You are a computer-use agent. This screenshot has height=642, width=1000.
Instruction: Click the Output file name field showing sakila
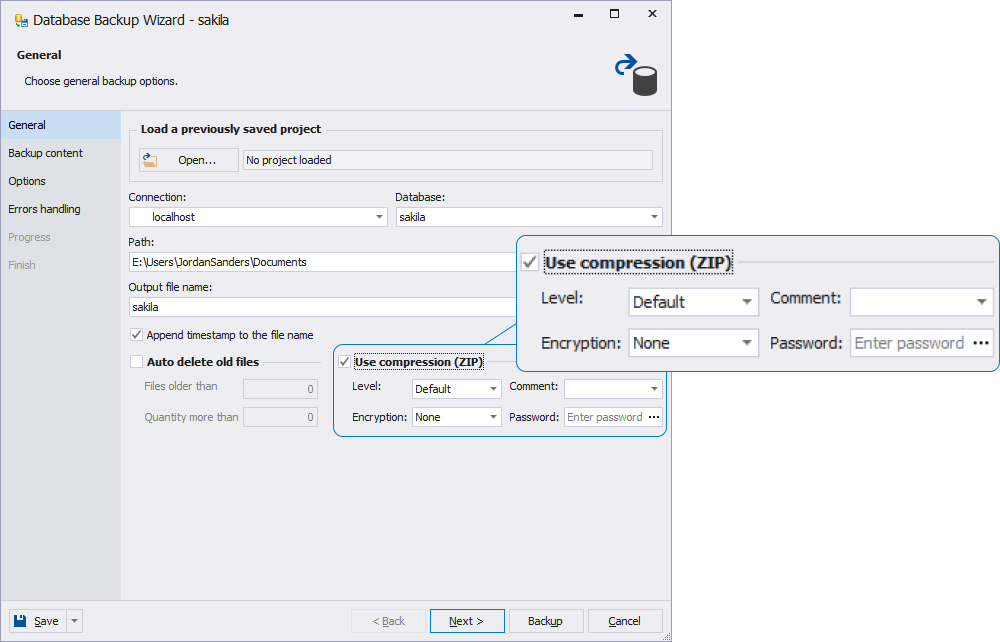(x=300, y=306)
